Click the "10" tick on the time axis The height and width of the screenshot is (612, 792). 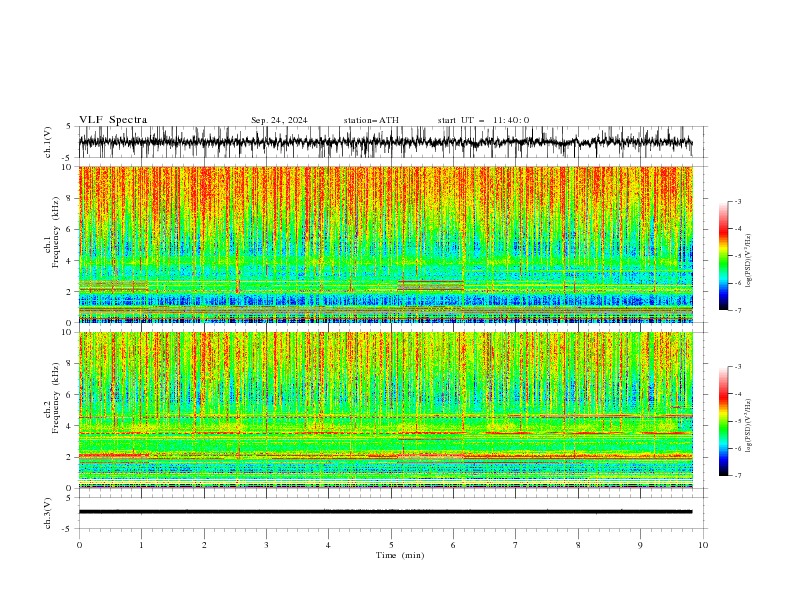coord(703,545)
